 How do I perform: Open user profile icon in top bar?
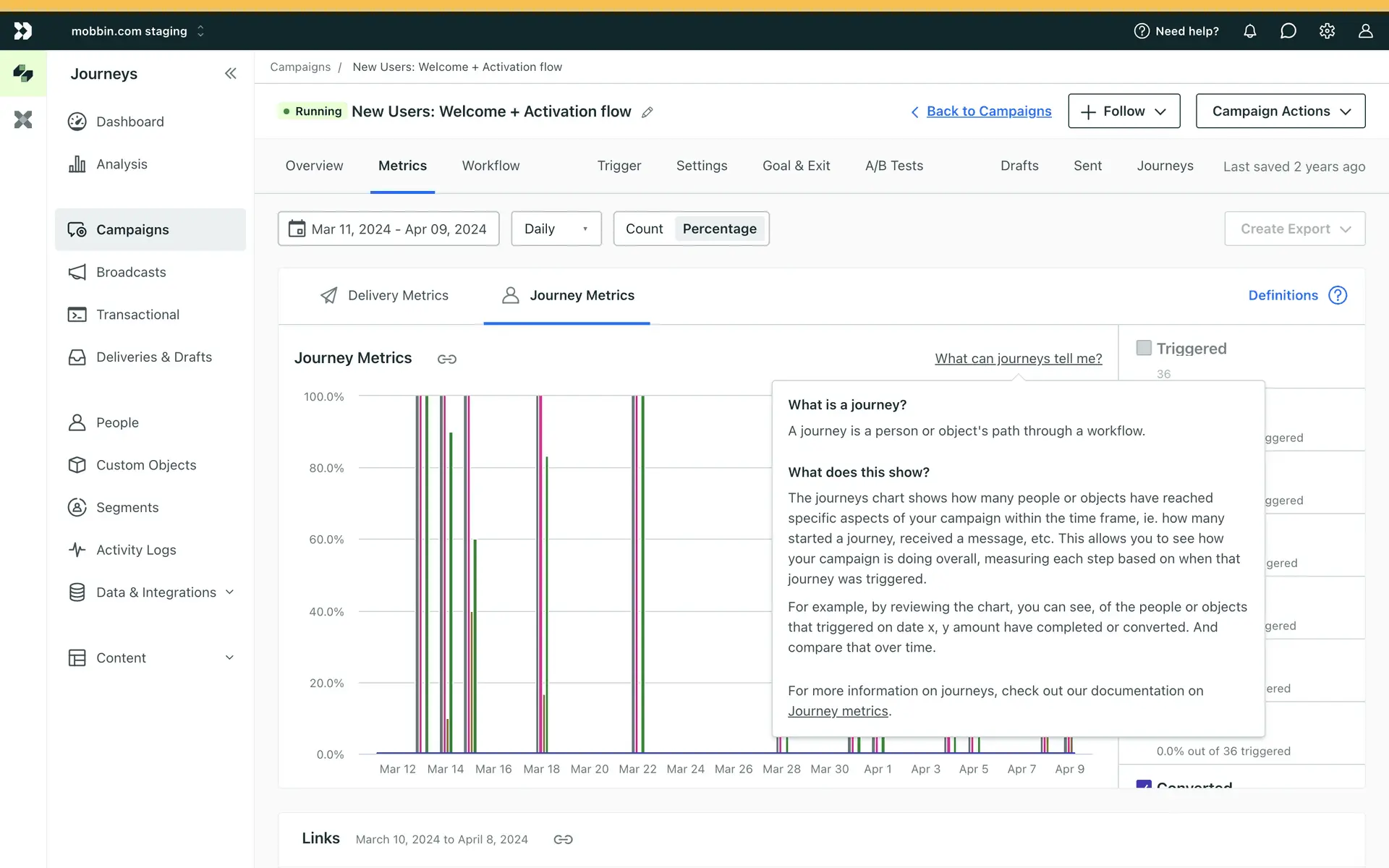1365,31
